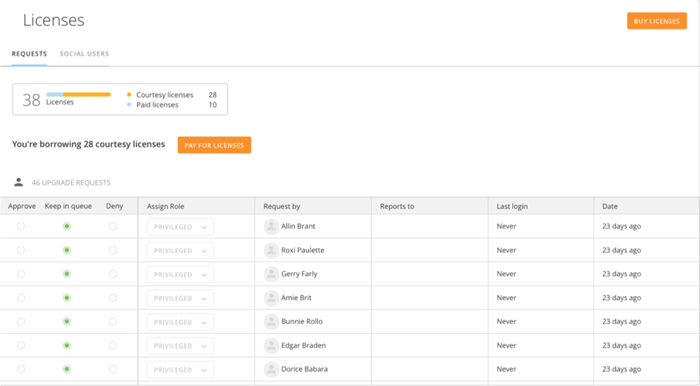Click the Buy Licenses button
The width and height of the screenshot is (700, 386).
(657, 21)
